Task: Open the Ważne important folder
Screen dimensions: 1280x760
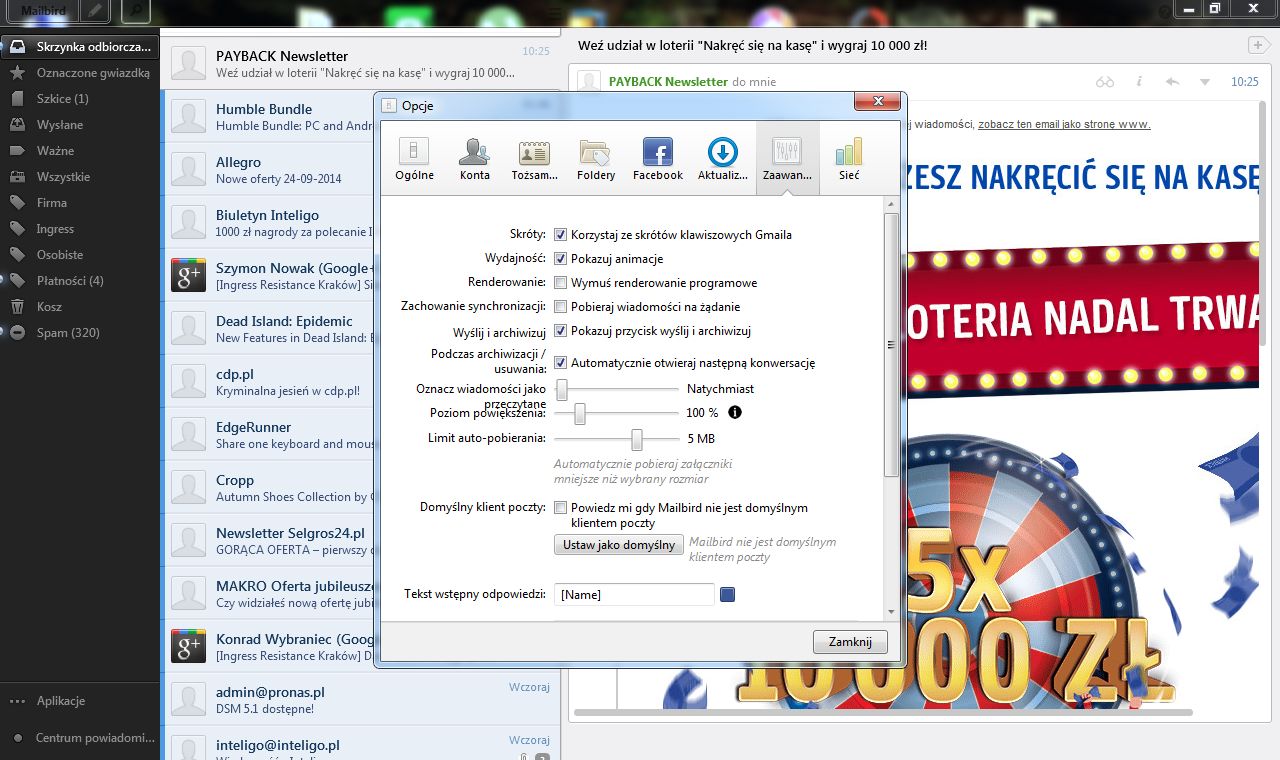Action: pyautogui.click(x=80, y=150)
